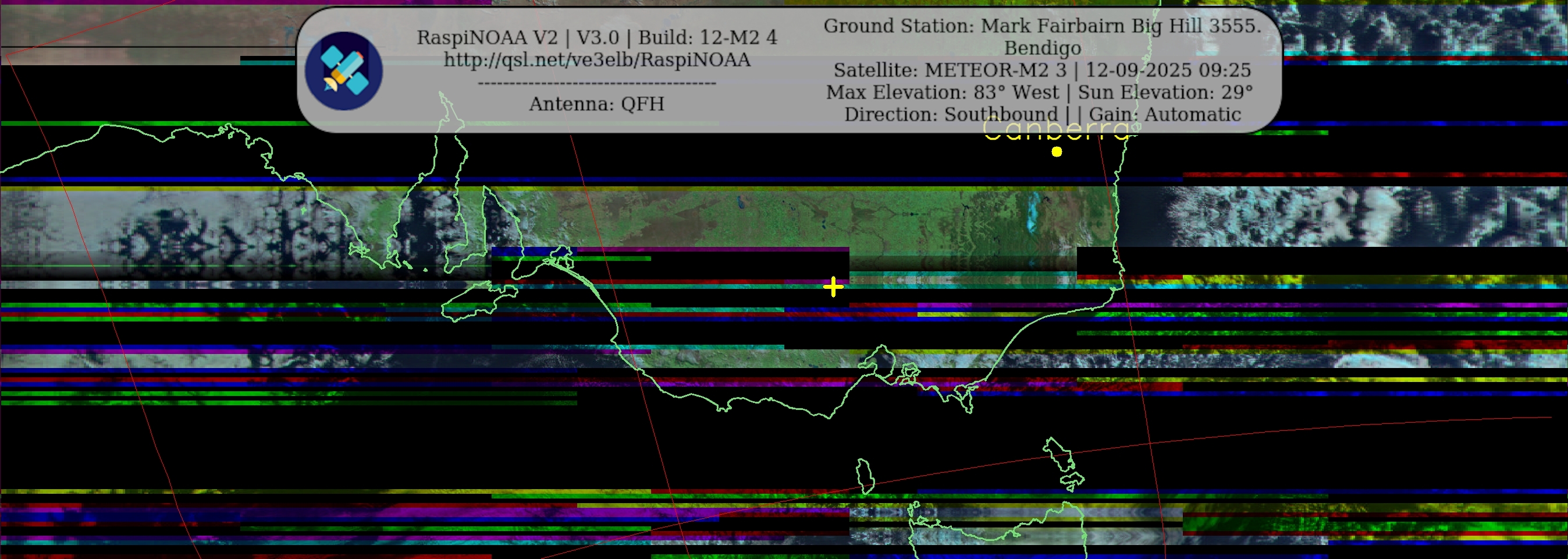Click the Gain: Automatic text
This screenshot has height=559, width=1568.
coord(1165,115)
